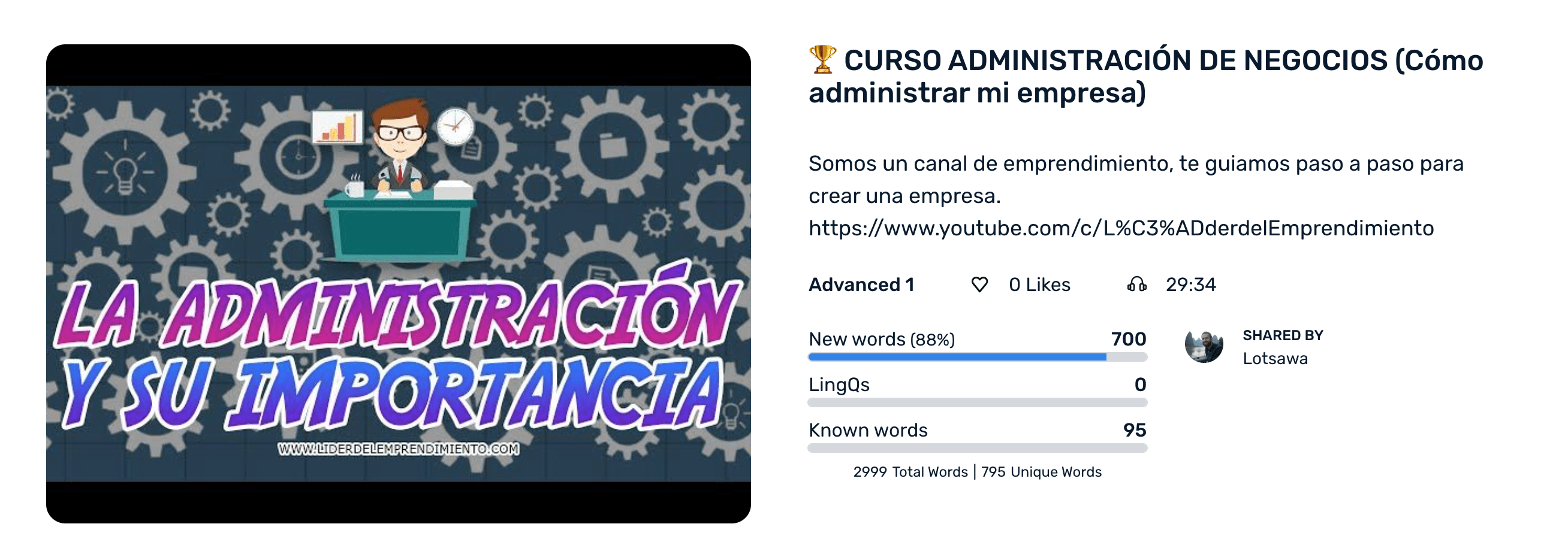Click the Known words progress bar
This screenshot has width=1568, height=539.
pyautogui.click(x=976, y=448)
